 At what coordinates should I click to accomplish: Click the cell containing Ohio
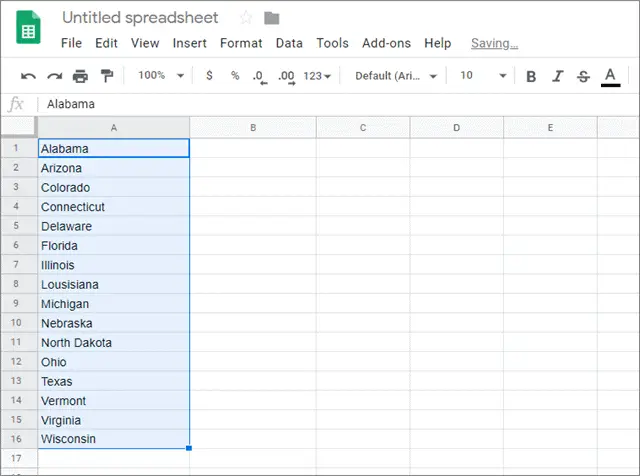click(x=114, y=362)
